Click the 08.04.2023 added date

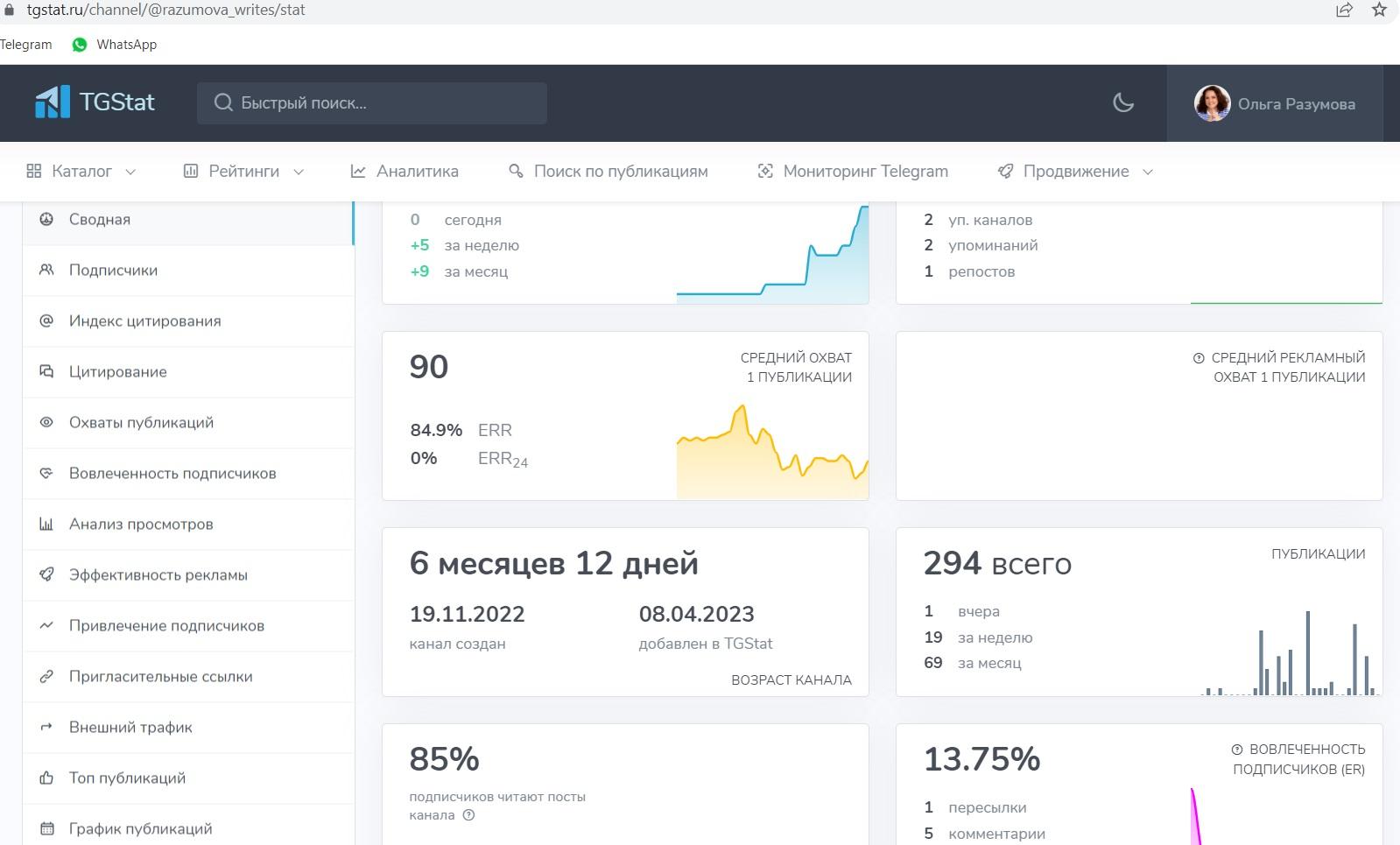tap(696, 614)
